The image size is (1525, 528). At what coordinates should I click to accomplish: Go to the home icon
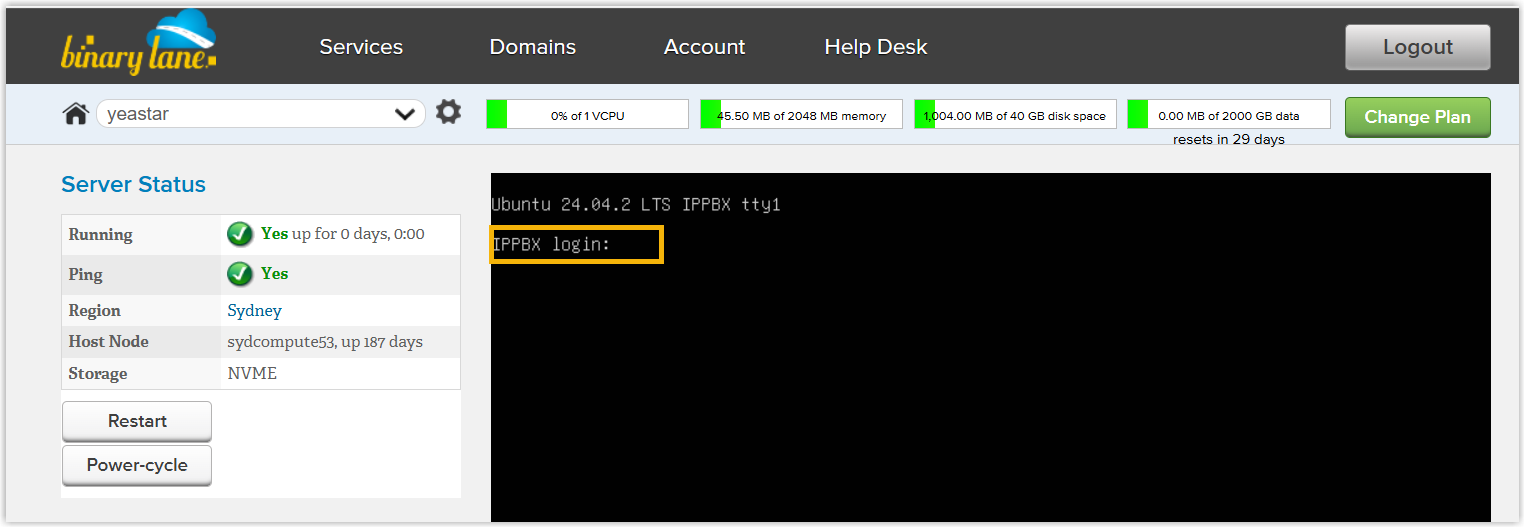[x=76, y=114]
